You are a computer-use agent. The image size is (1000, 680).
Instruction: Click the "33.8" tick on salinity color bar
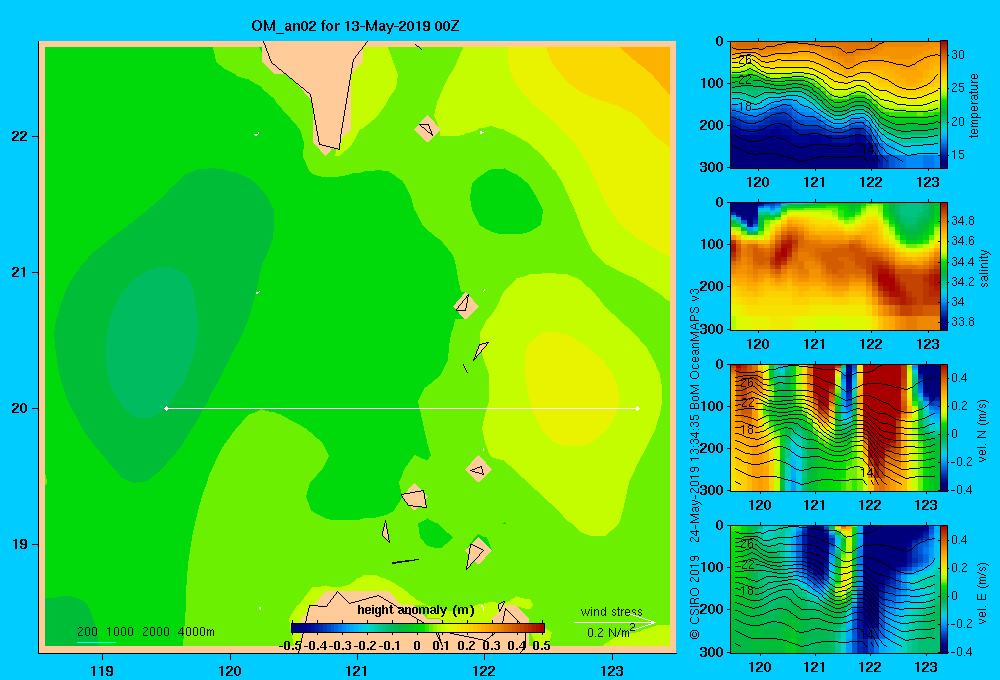tap(963, 322)
